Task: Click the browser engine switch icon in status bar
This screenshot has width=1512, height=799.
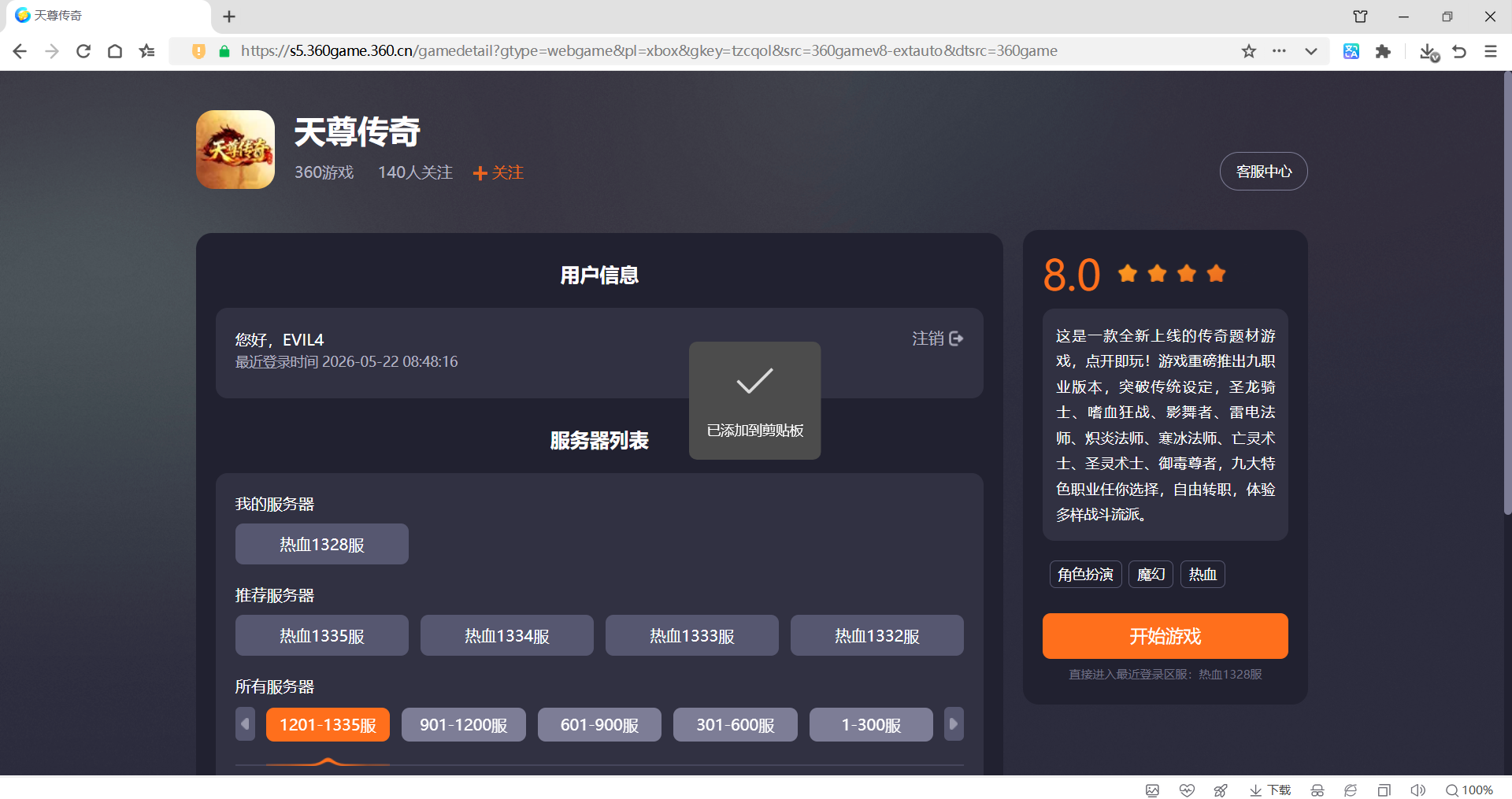Action: click(x=1351, y=790)
